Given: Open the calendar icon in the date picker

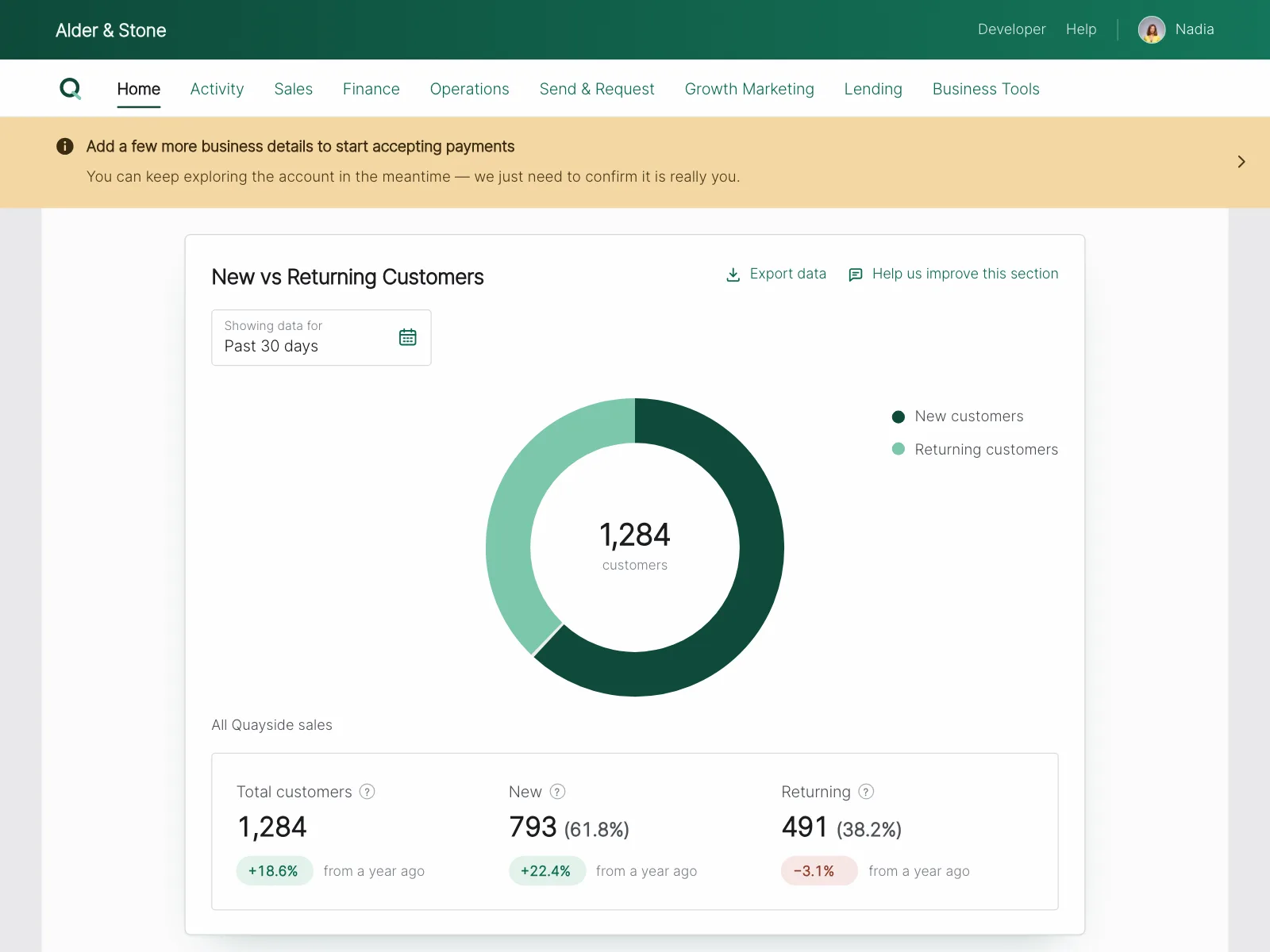Looking at the screenshot, I should 408,337.
